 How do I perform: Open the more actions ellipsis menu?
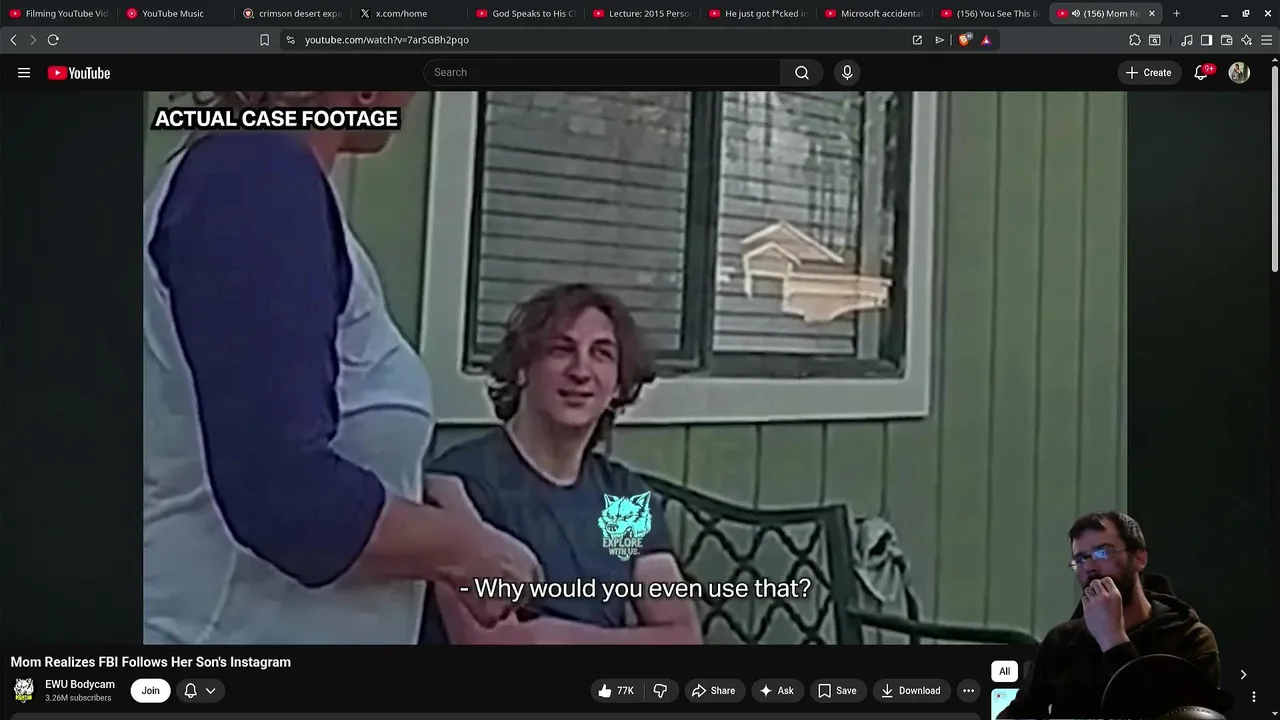click(968, 690)
